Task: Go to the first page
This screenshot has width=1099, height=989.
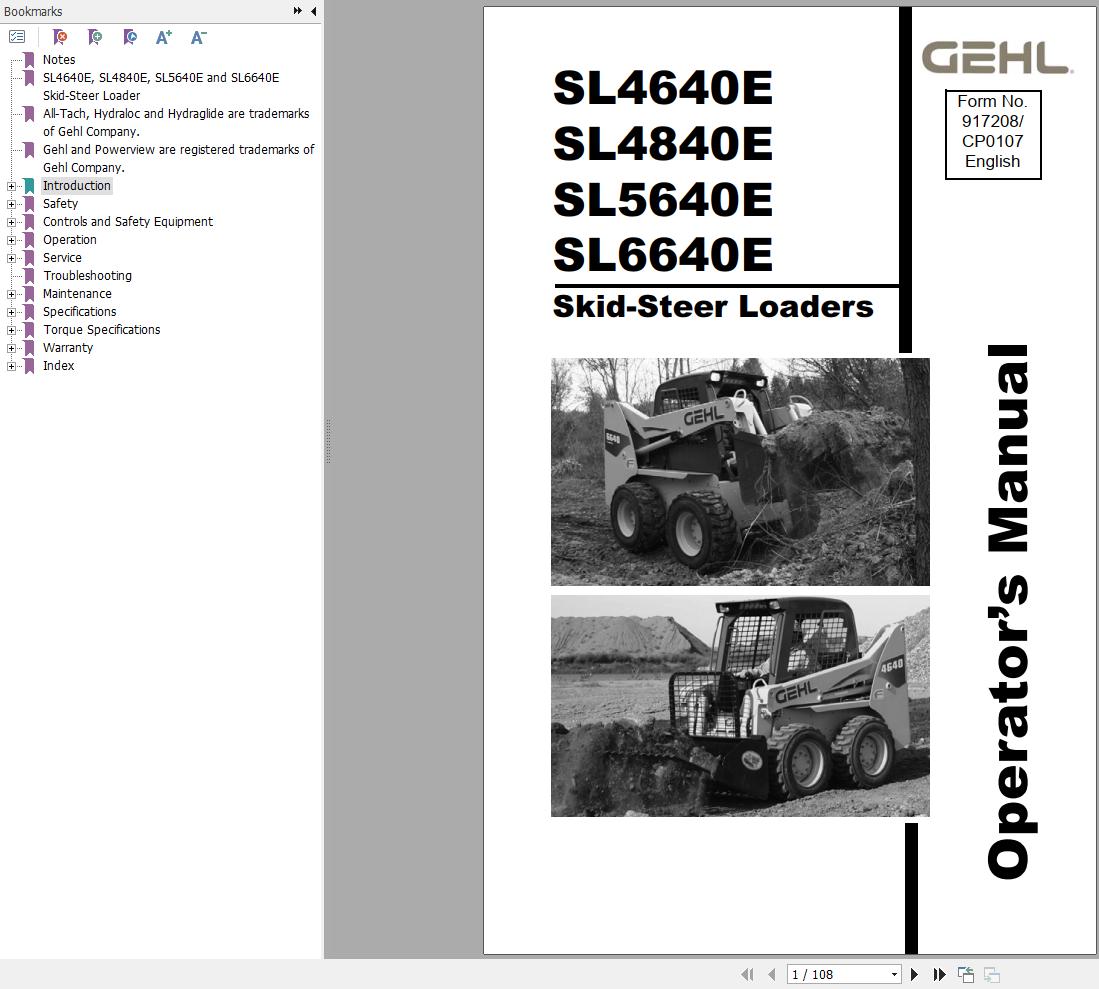Action: click(747, 974)
